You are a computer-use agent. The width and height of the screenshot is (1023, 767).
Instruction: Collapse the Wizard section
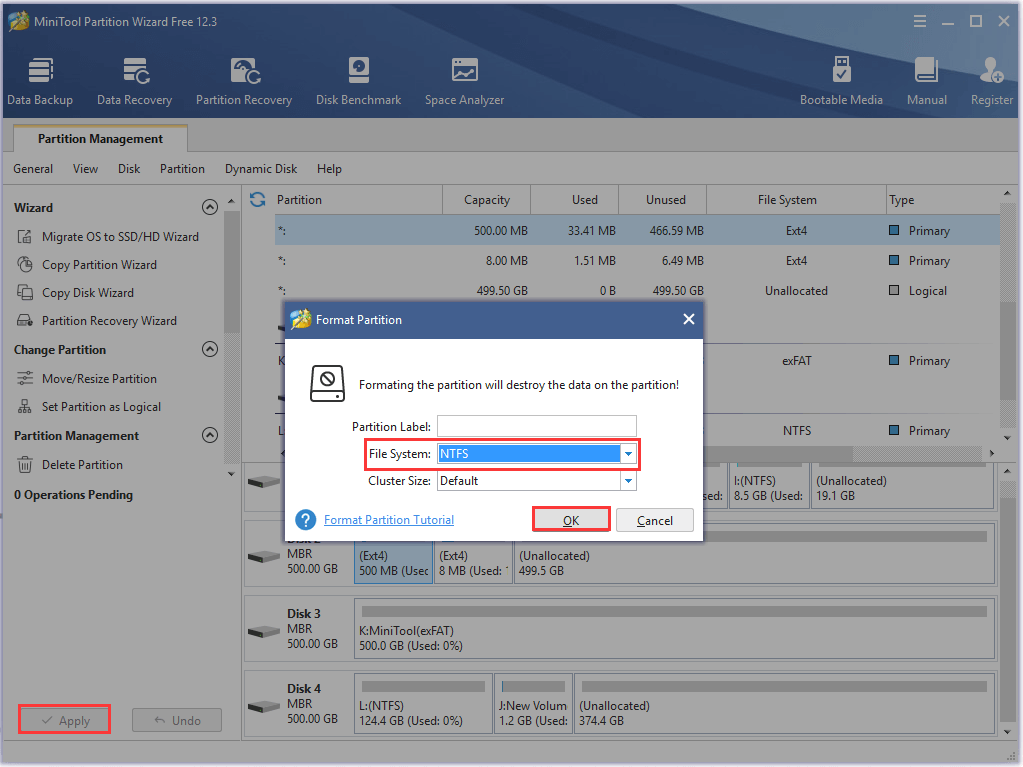pos(210,207)
